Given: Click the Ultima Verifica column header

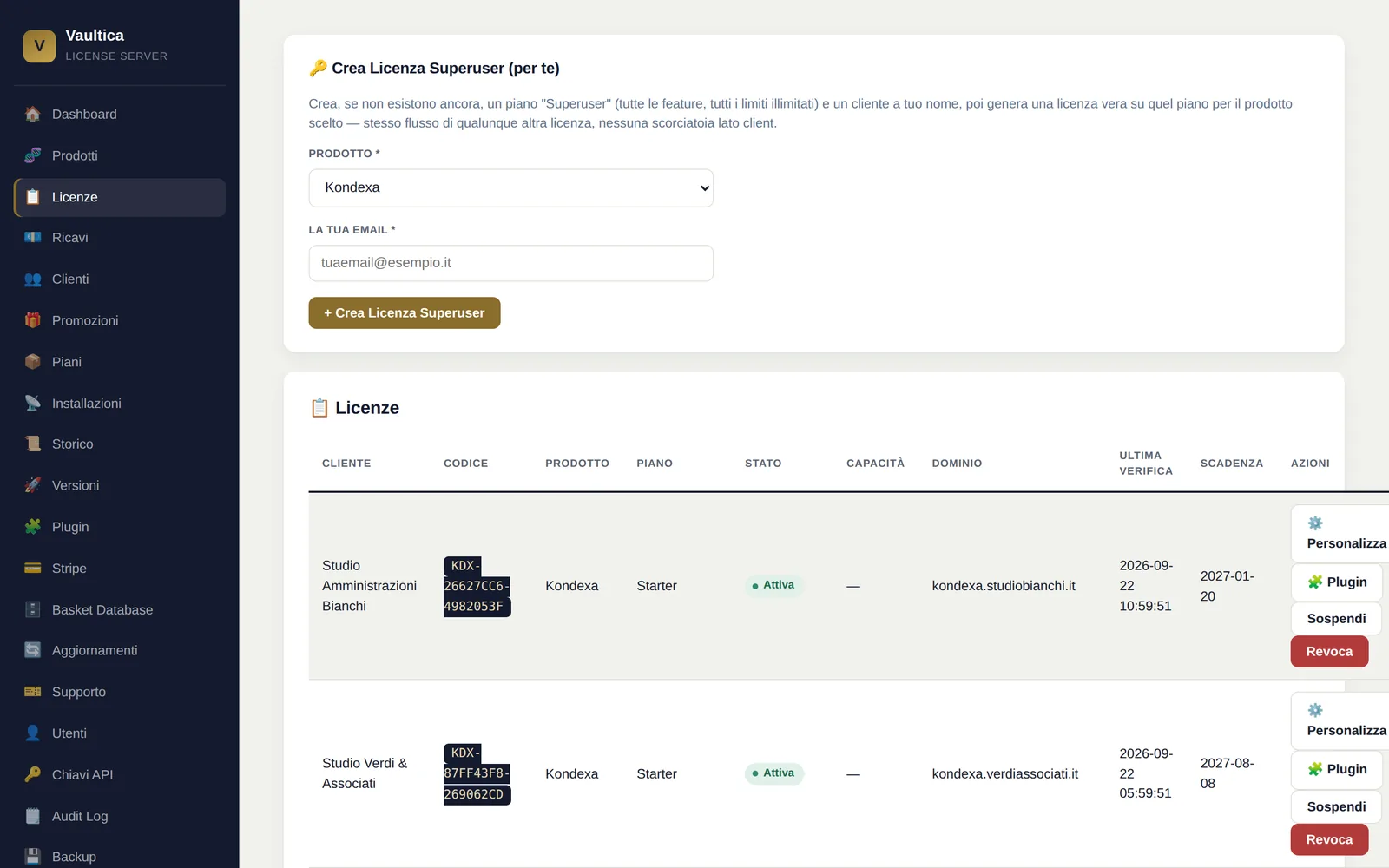Looking at the screenshot, I should (x=1146, y=464).
